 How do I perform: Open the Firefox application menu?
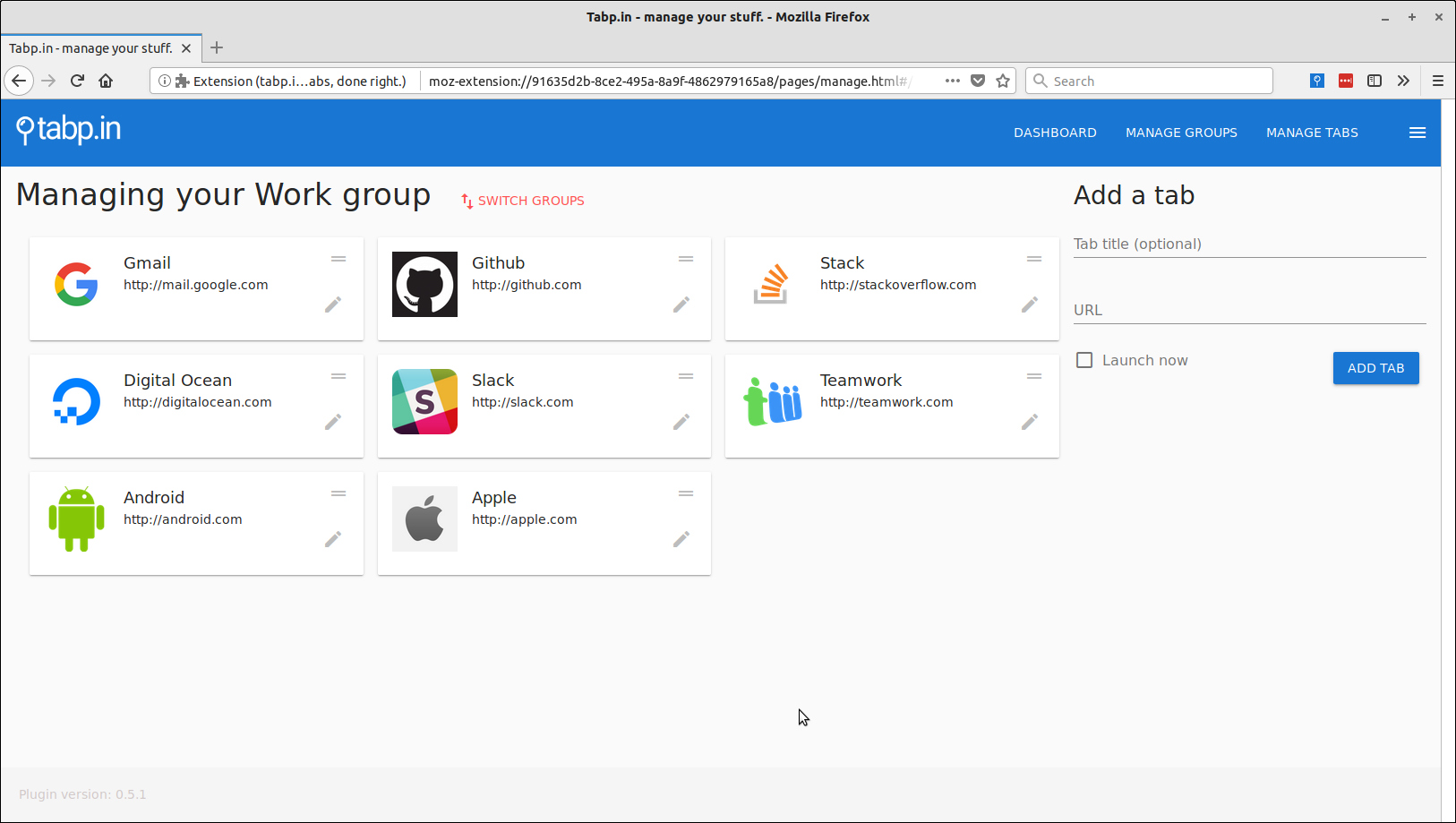click(1438, 81)
